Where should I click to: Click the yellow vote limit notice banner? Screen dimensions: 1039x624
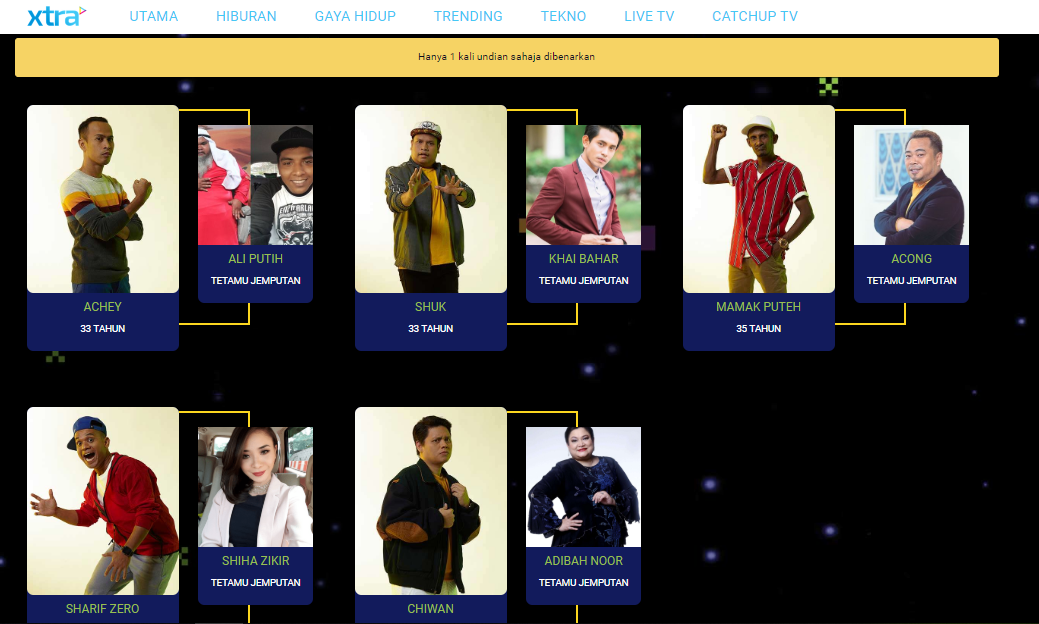[x=507, y=57]
